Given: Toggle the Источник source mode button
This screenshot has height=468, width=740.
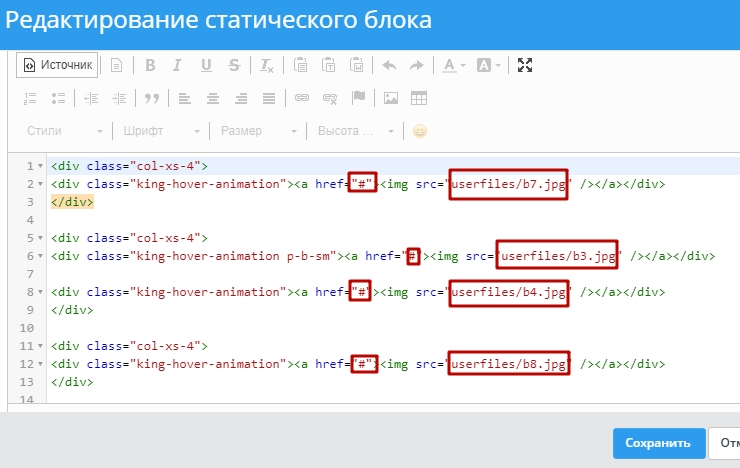Looking at the screenshot, I should pyautogui.click(x=57, y=65).
